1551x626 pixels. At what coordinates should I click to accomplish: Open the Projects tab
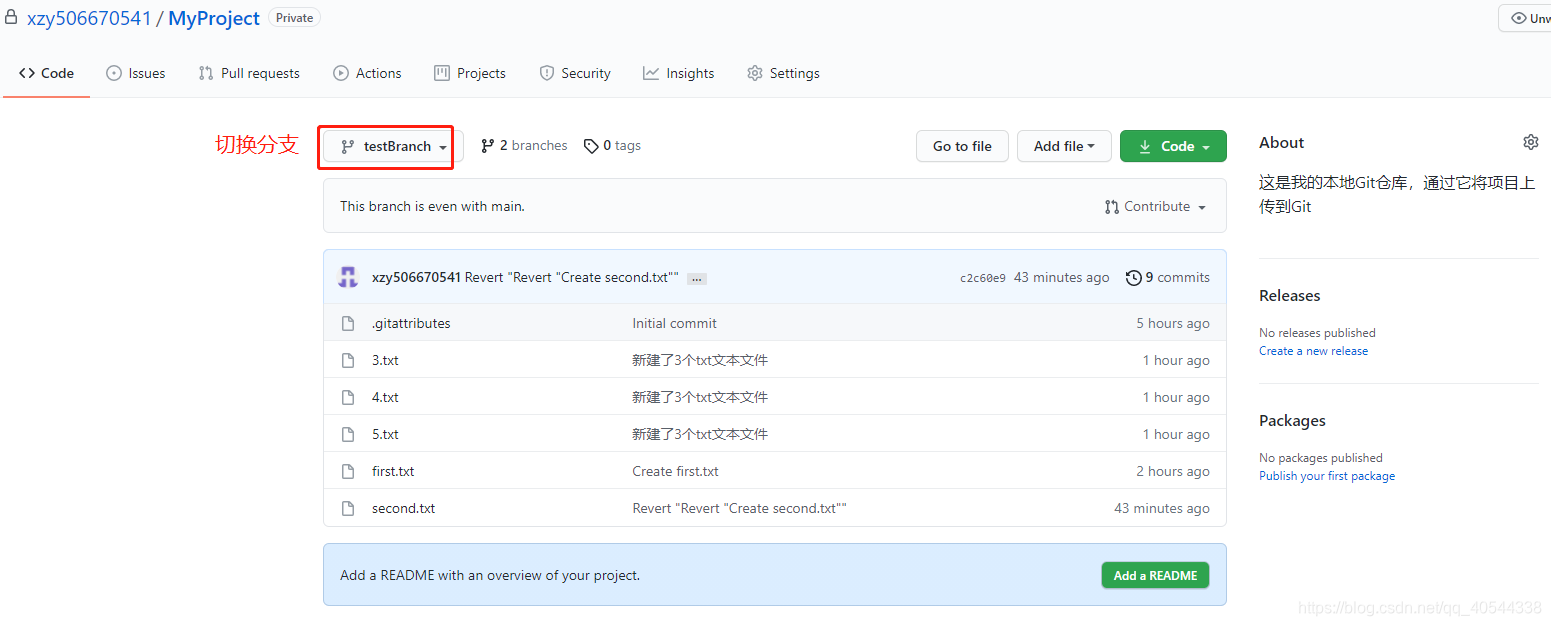point(470,73)
